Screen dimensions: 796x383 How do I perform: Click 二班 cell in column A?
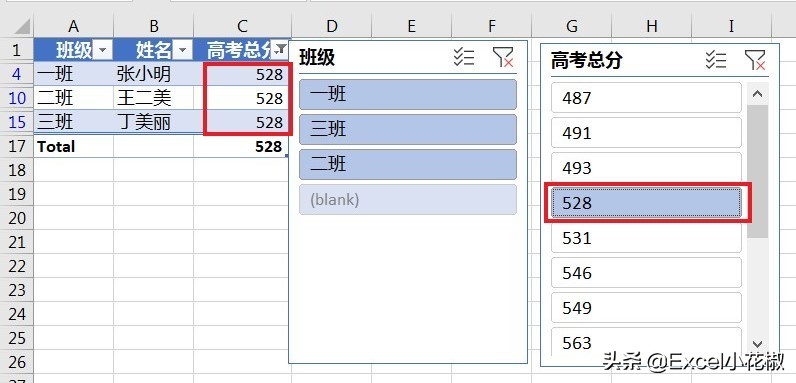tap(74, 98)
